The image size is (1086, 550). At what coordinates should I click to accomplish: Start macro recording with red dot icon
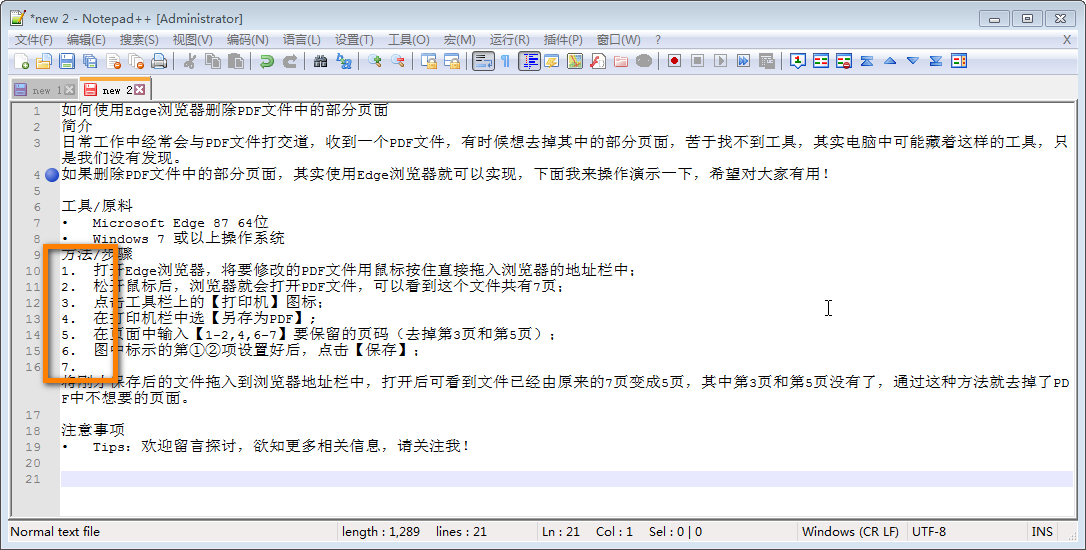click(674, 61)
